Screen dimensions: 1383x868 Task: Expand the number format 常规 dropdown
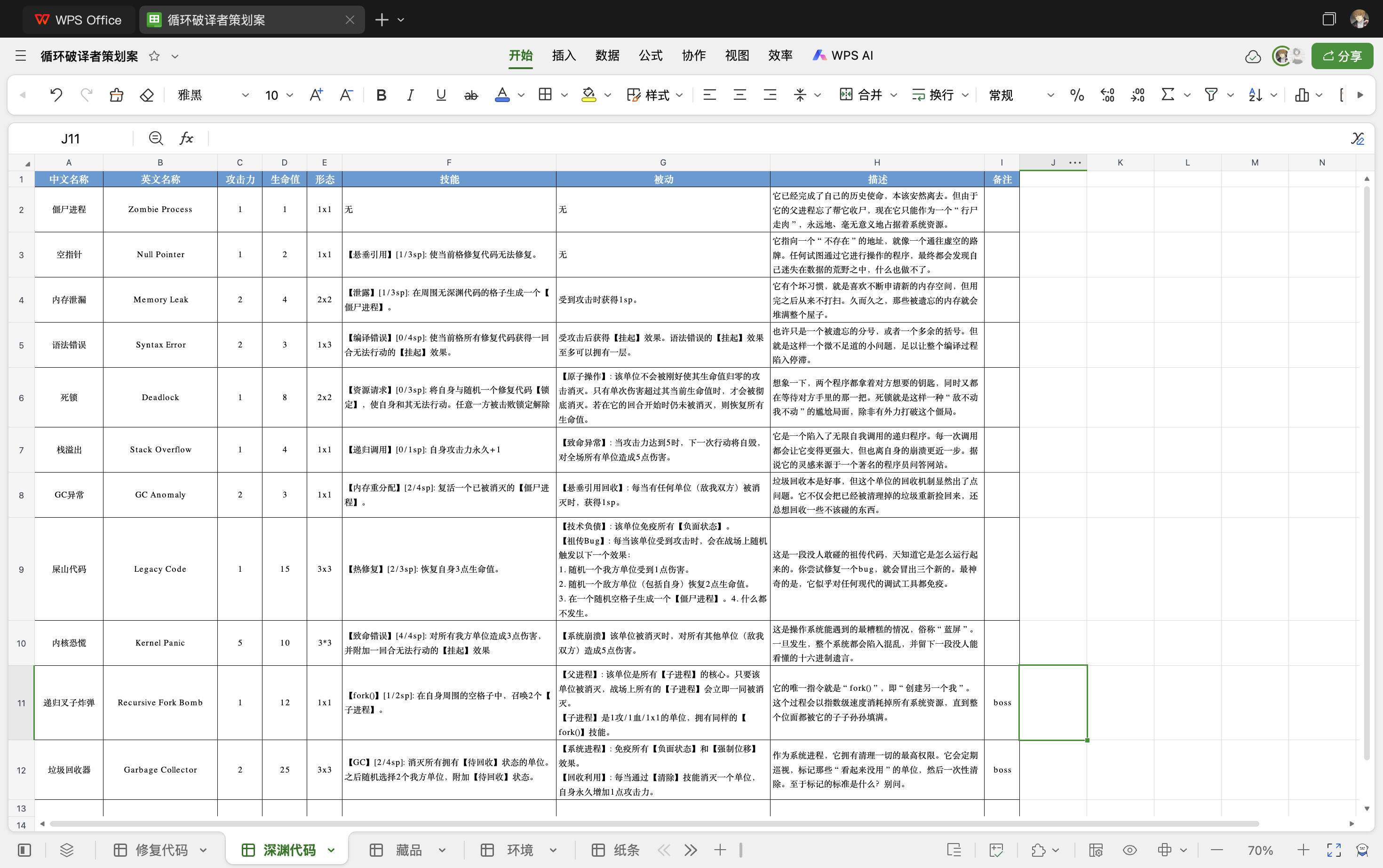tap(1050, 95)
